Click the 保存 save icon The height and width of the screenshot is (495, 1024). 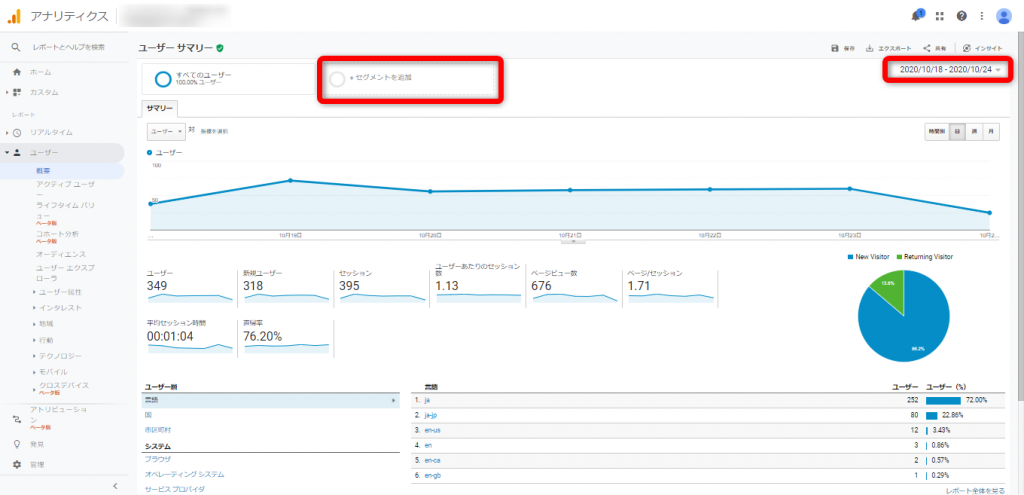(834, 48)
